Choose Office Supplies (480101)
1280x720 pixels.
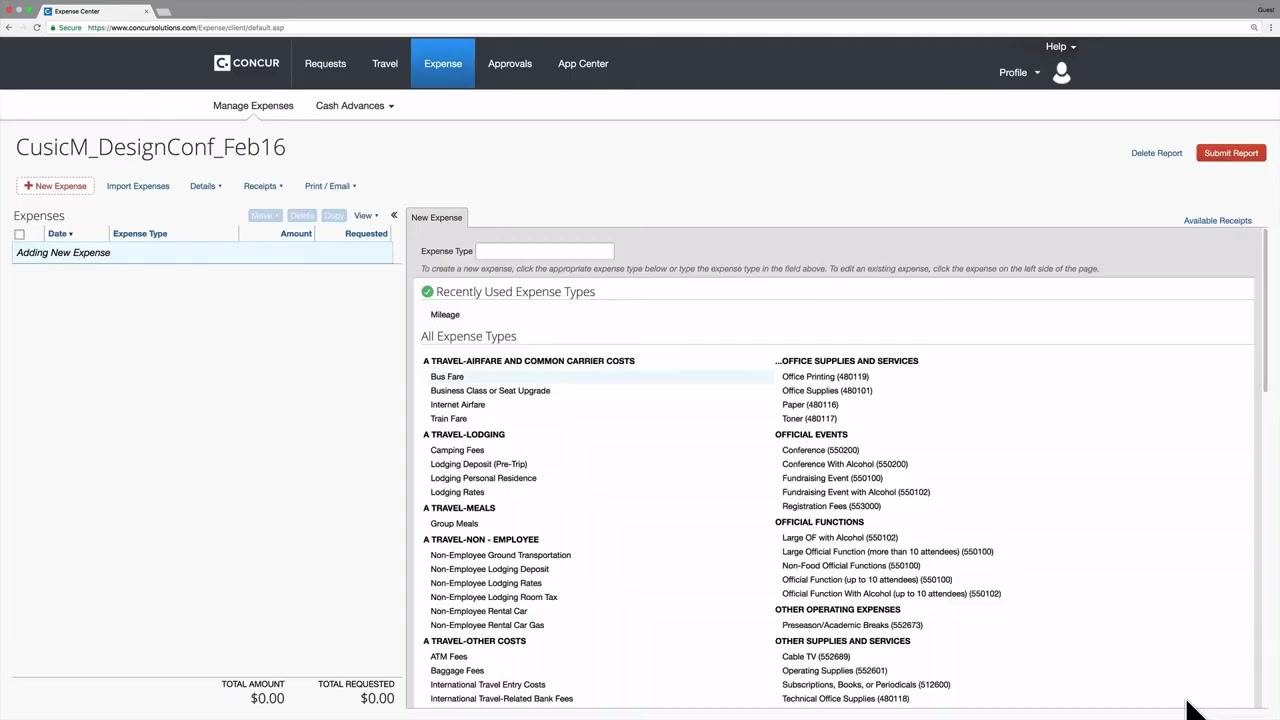click(x=827, y=391)
